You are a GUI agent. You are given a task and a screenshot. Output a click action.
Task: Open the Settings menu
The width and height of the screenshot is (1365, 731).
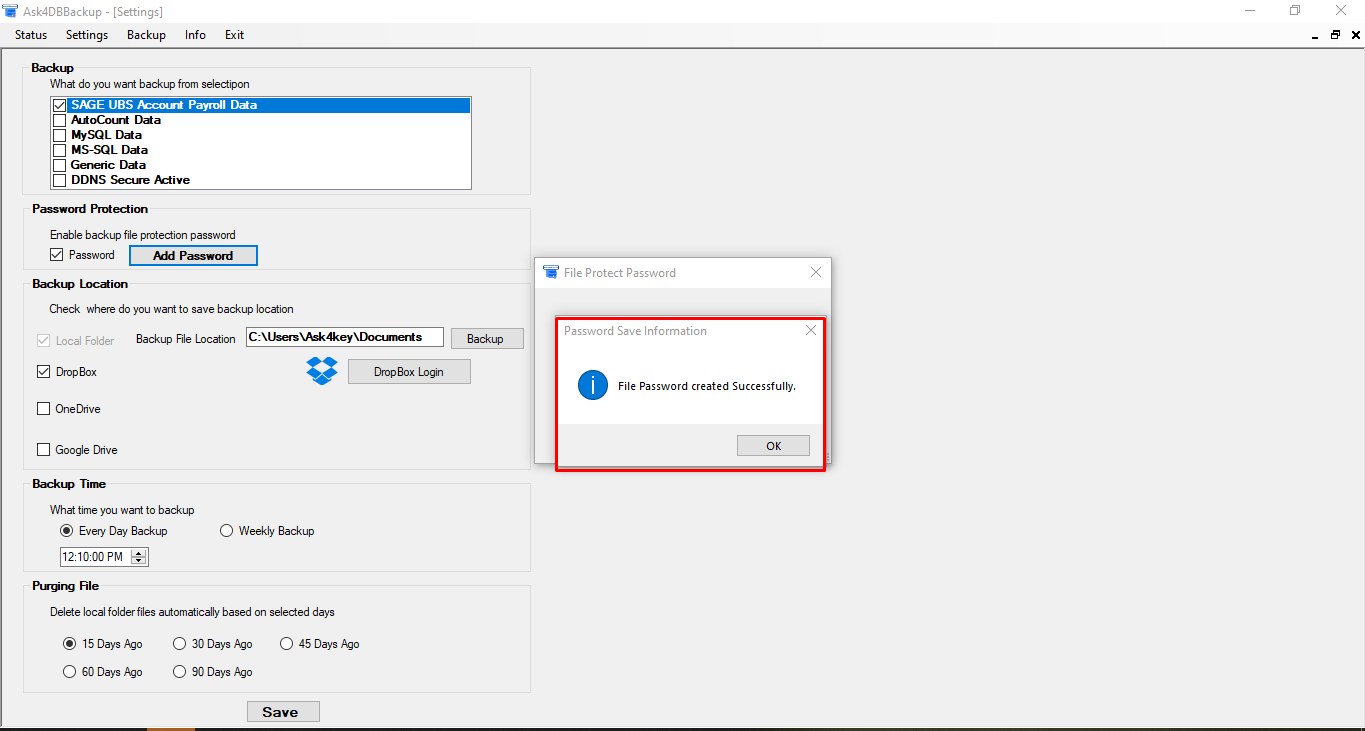pyautogui.click(x=87, y=35)
